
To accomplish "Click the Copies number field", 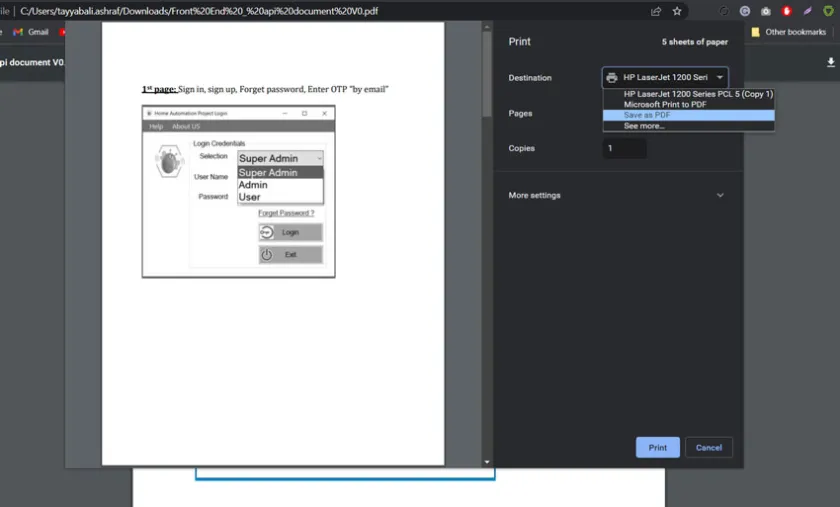I will point(625,148).
